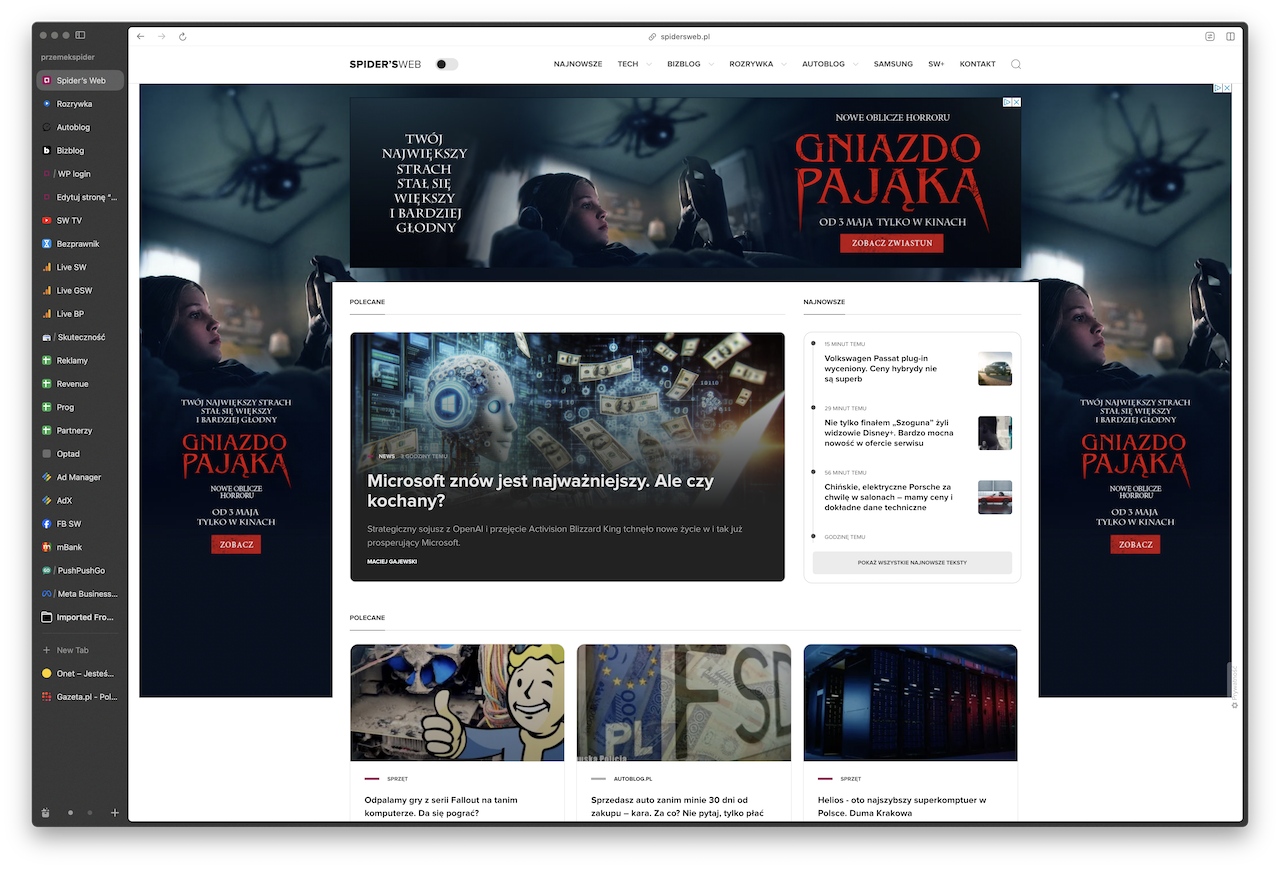Screen dimensions: 1280x869
Task: Open the SW TV YouTube tab
Action: tap(80, 220)
